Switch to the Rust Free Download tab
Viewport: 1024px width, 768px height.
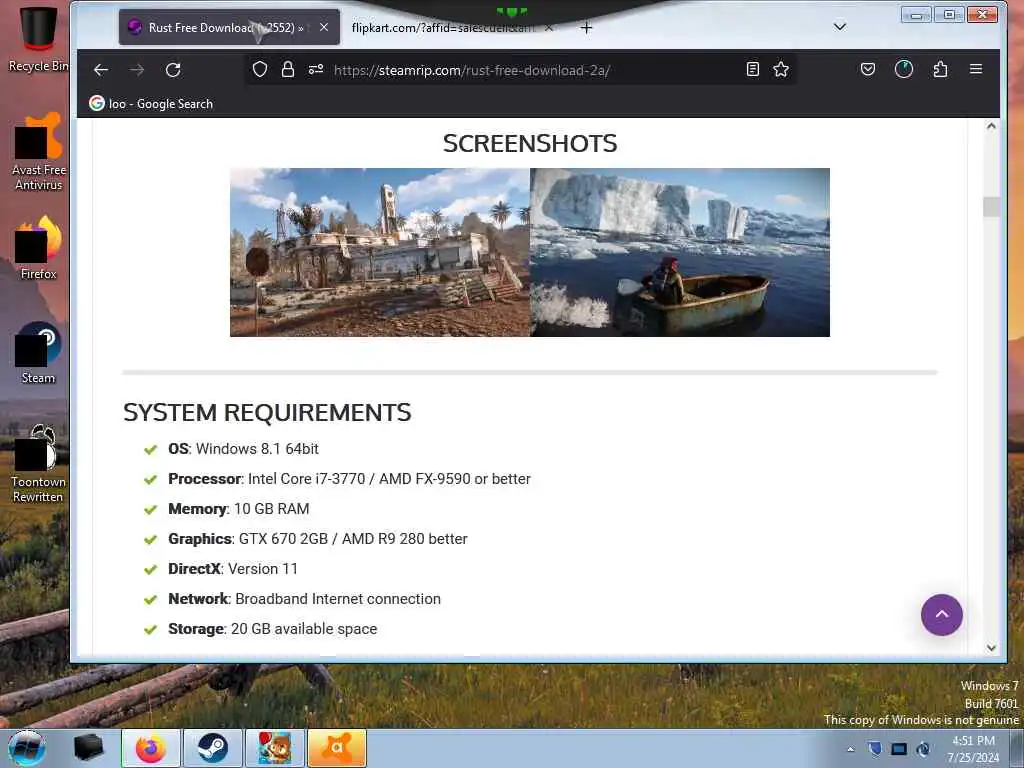[x=229, y=27]
